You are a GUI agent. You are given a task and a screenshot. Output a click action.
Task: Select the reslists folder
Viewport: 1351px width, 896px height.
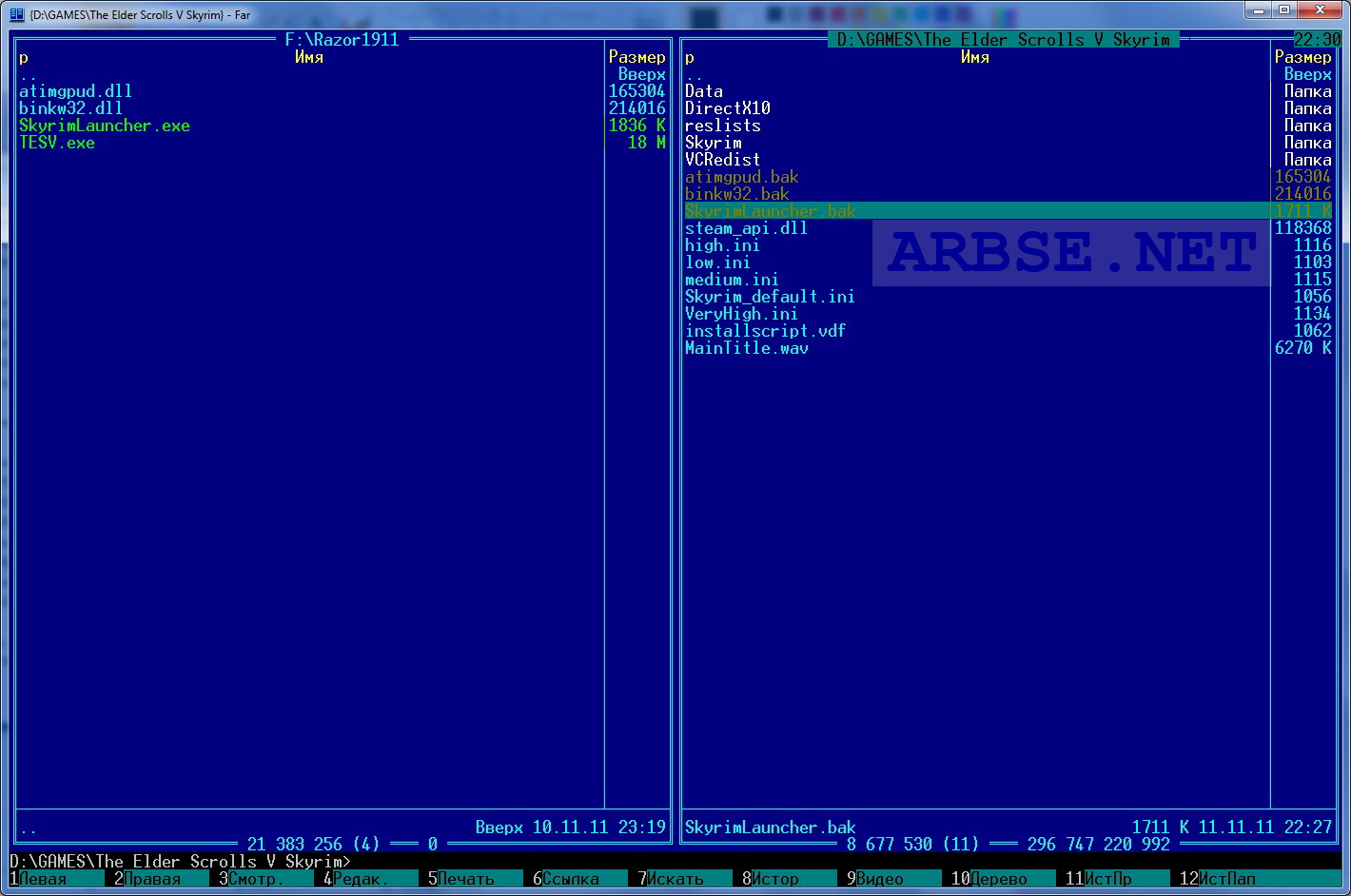pos(723,126)
